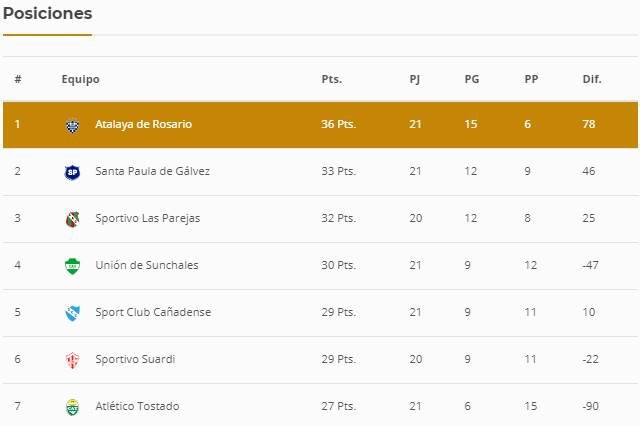Viewport: 640px width, 426px height.
Task: Open the Unión de Sunchales team page
Action: [146, 266]
